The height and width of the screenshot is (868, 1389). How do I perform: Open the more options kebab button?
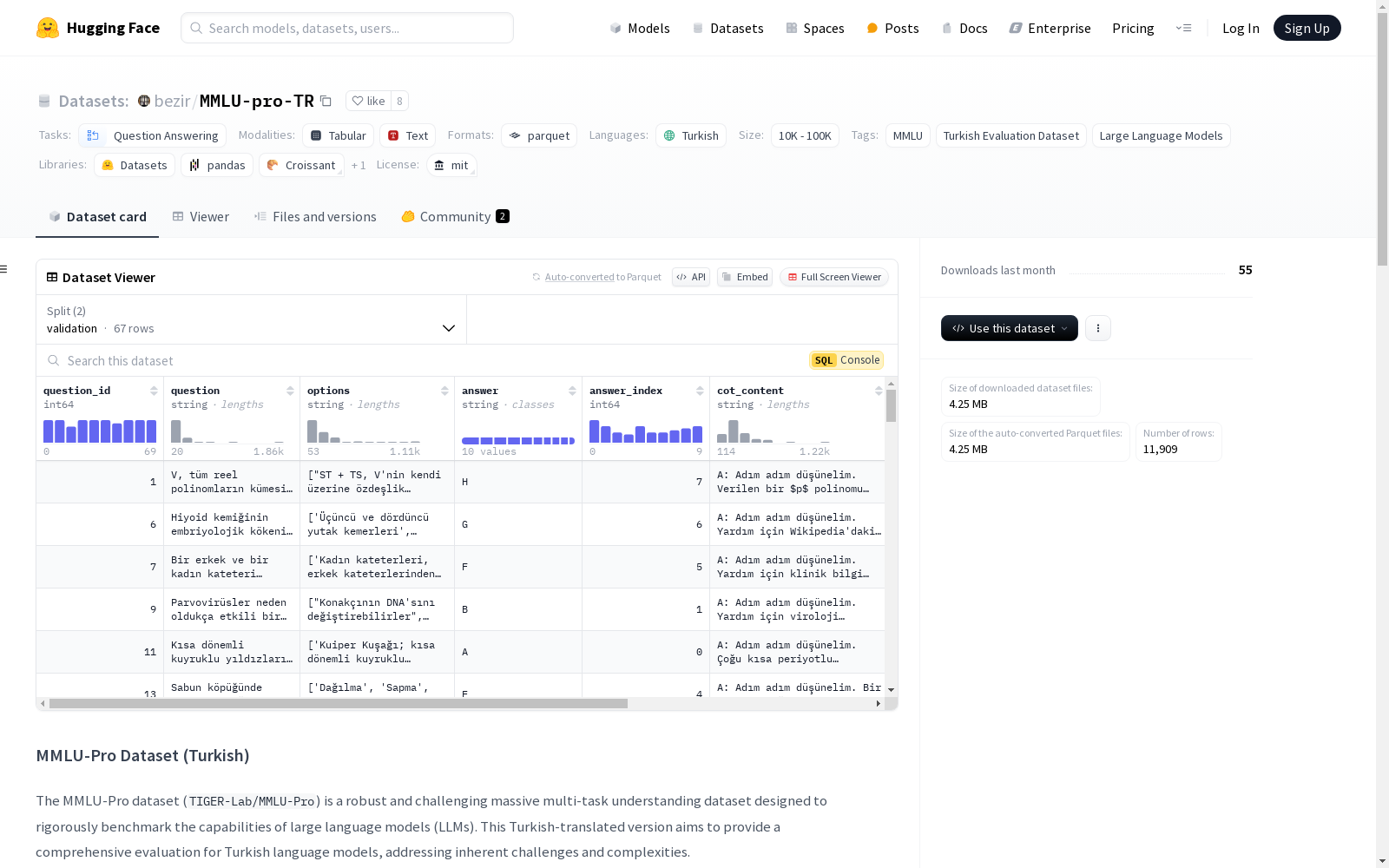[1098, 328]
